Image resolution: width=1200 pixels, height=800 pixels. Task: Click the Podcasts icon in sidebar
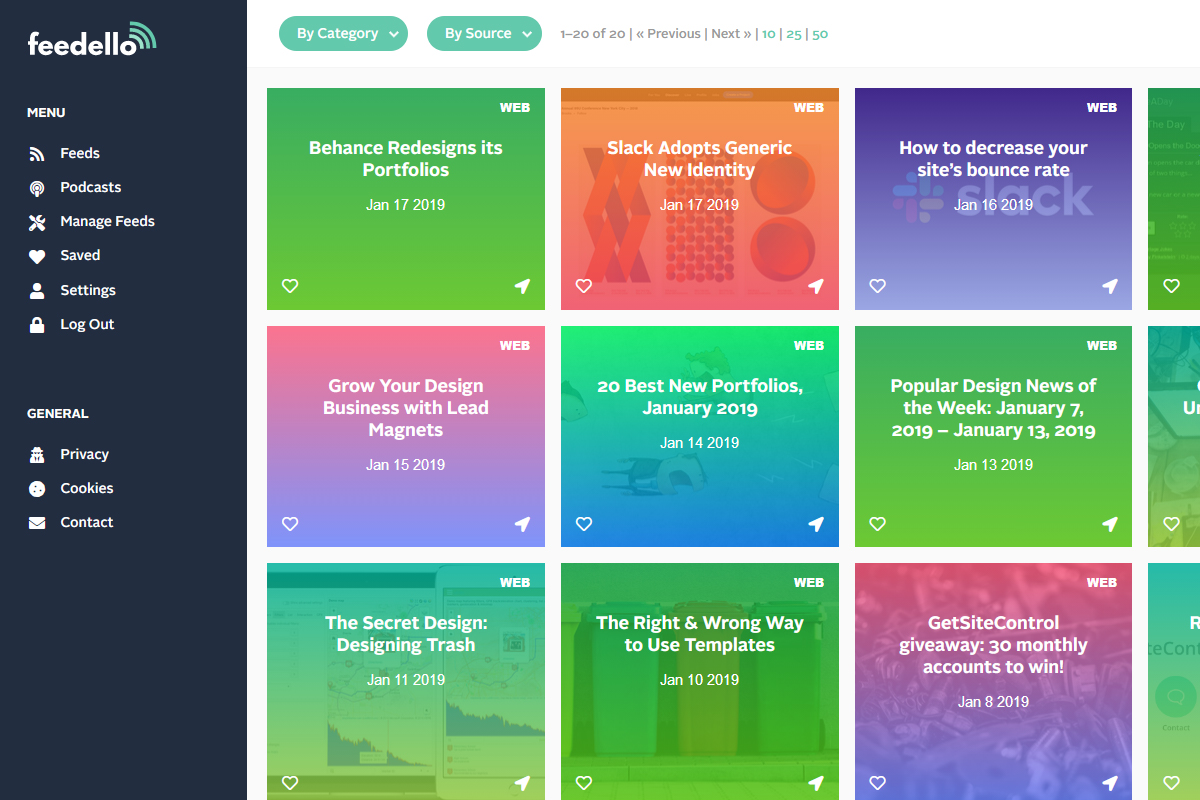(x=37, y=188)
